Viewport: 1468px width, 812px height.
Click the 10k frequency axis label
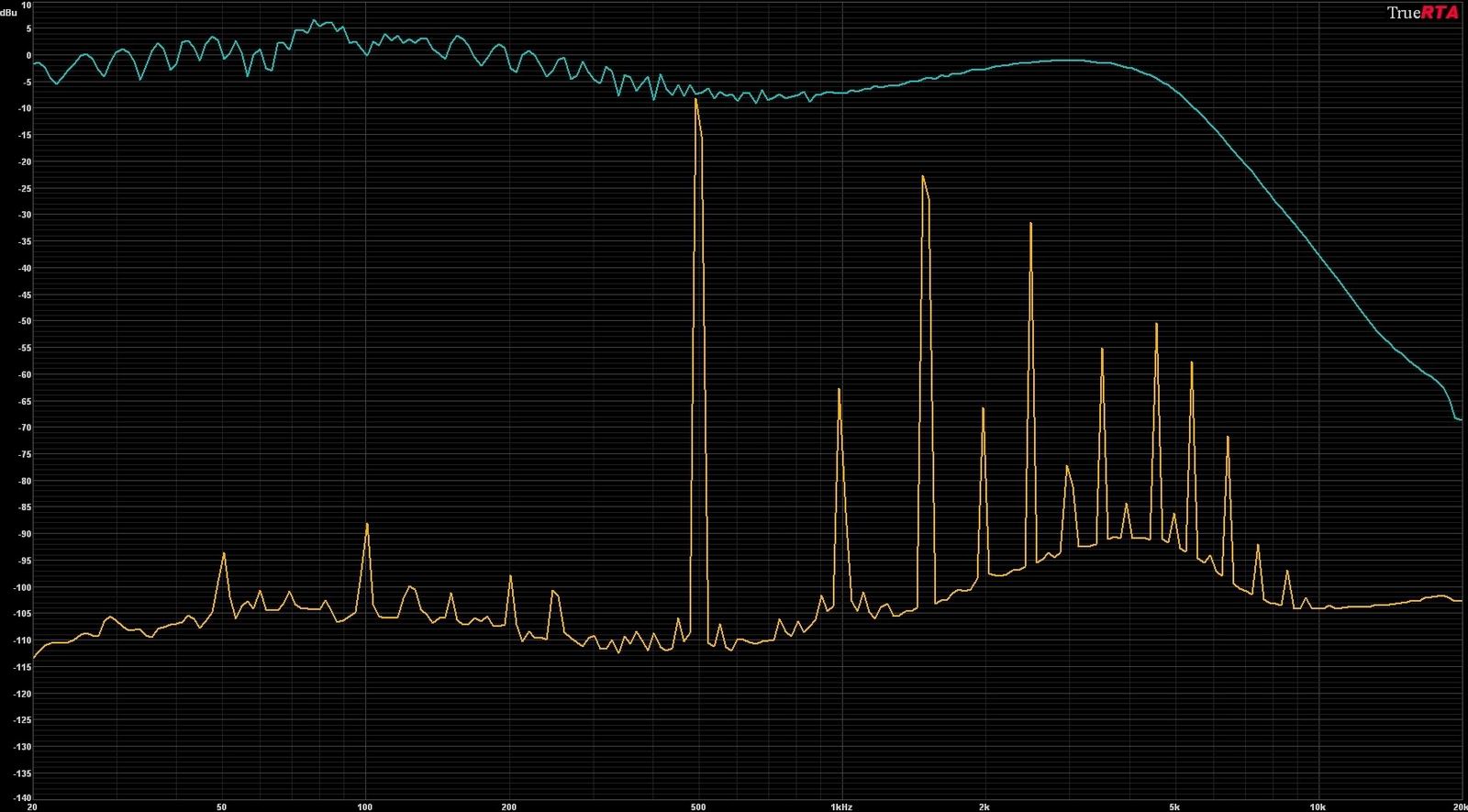click(x=1318, y=807)
